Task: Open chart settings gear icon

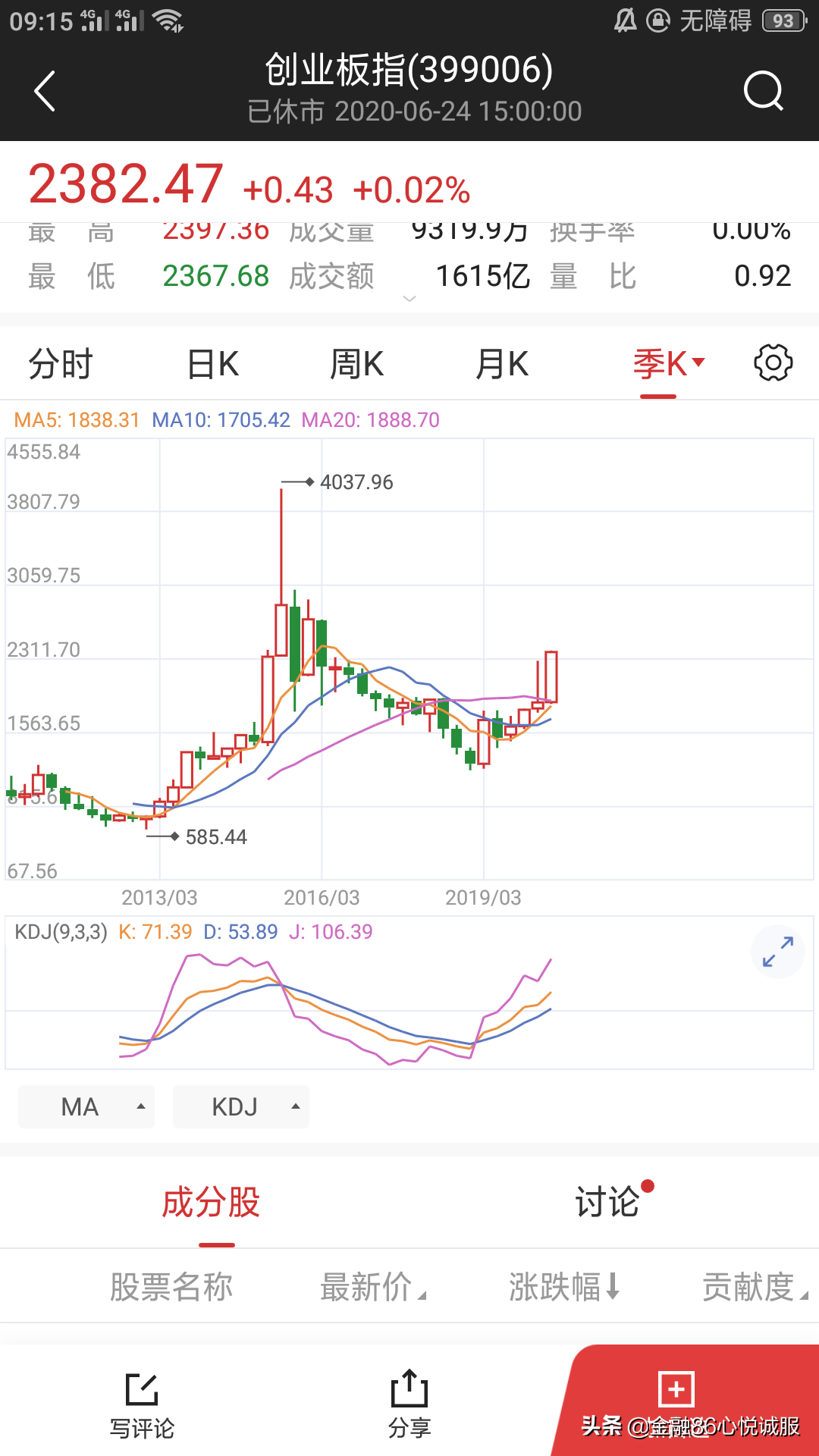Action: coord(773,363)
